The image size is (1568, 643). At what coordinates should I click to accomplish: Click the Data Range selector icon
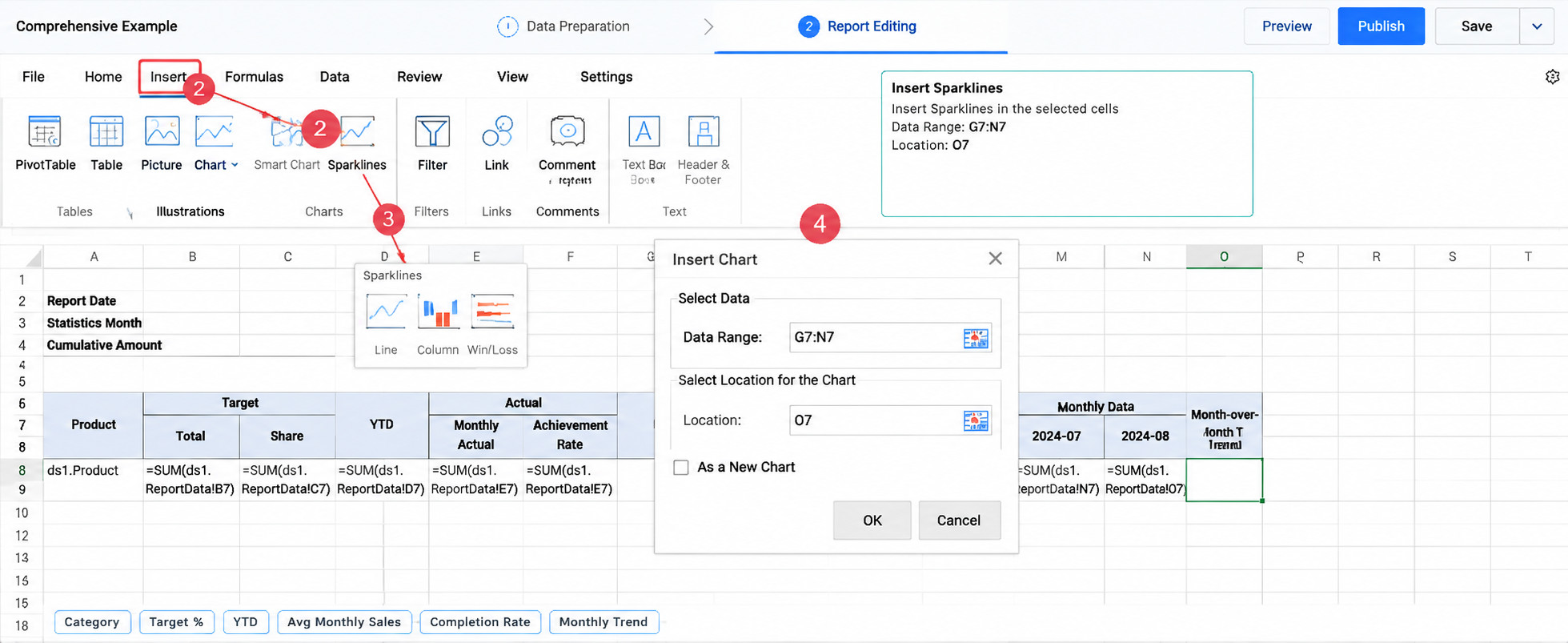(976, 338)
